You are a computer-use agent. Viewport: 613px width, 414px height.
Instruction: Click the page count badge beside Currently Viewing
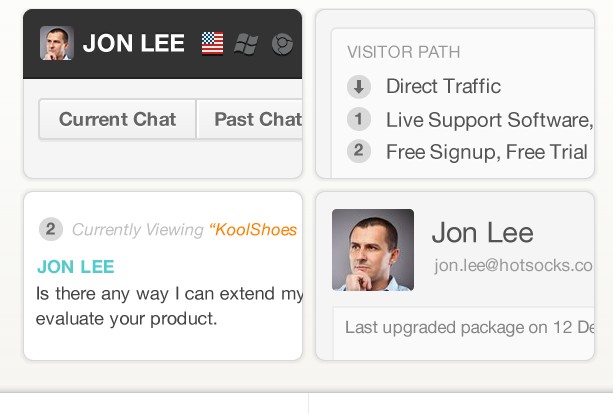click(x=51, y=229)
